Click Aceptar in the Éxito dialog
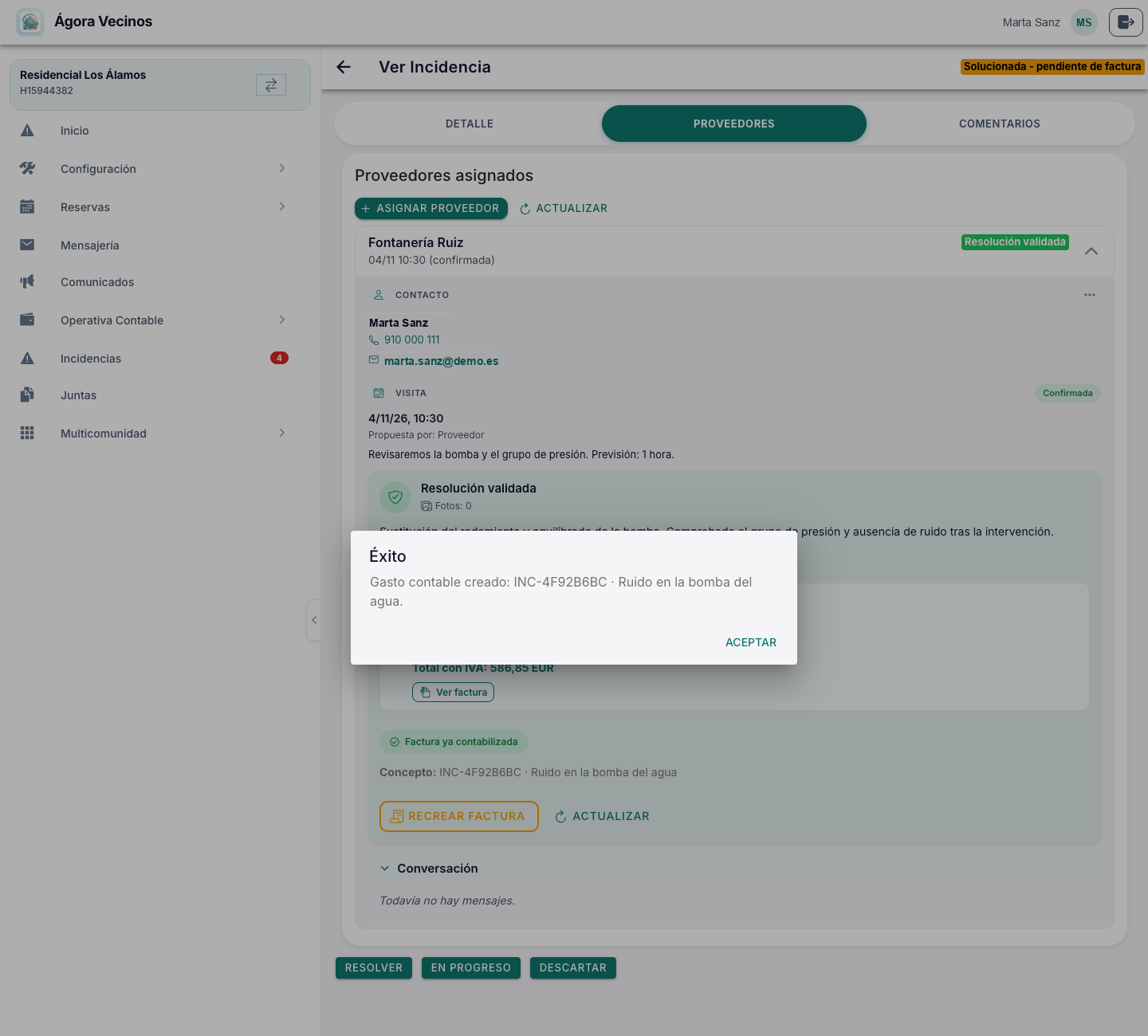The image size is (1148, 1036). (x=751, y=642)
